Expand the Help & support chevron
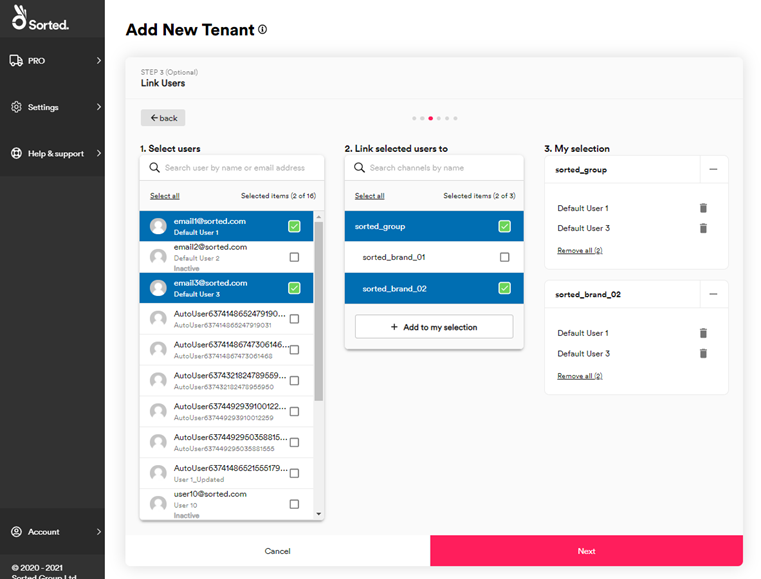Image resolution: width=761 pixels, height=579 pixels. pyautogui.click(x=99, y=153)
